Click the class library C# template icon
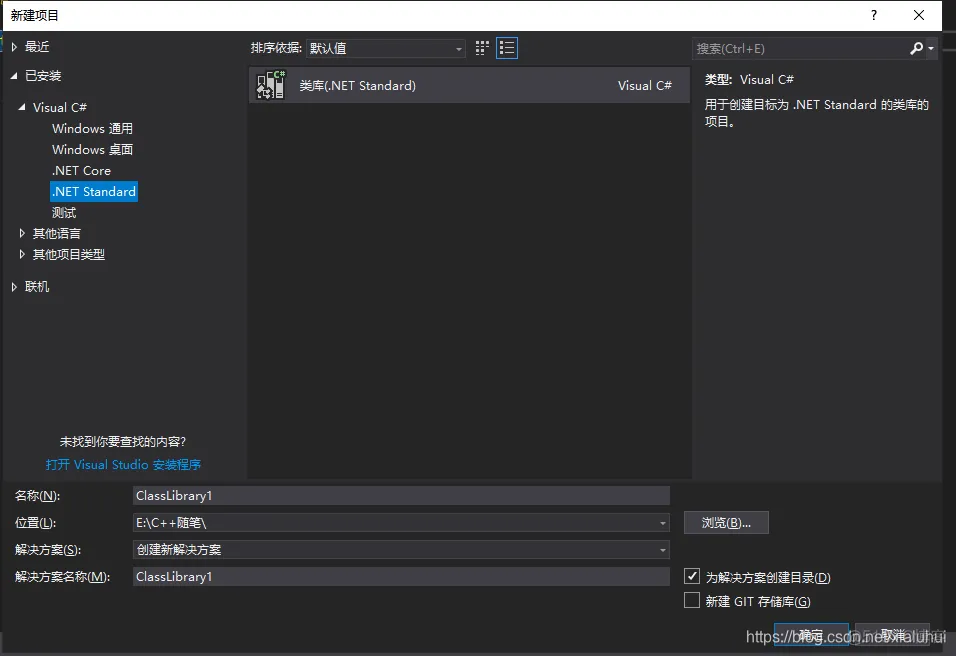This screenshot has width=956, height=656. tap(271, 85)
